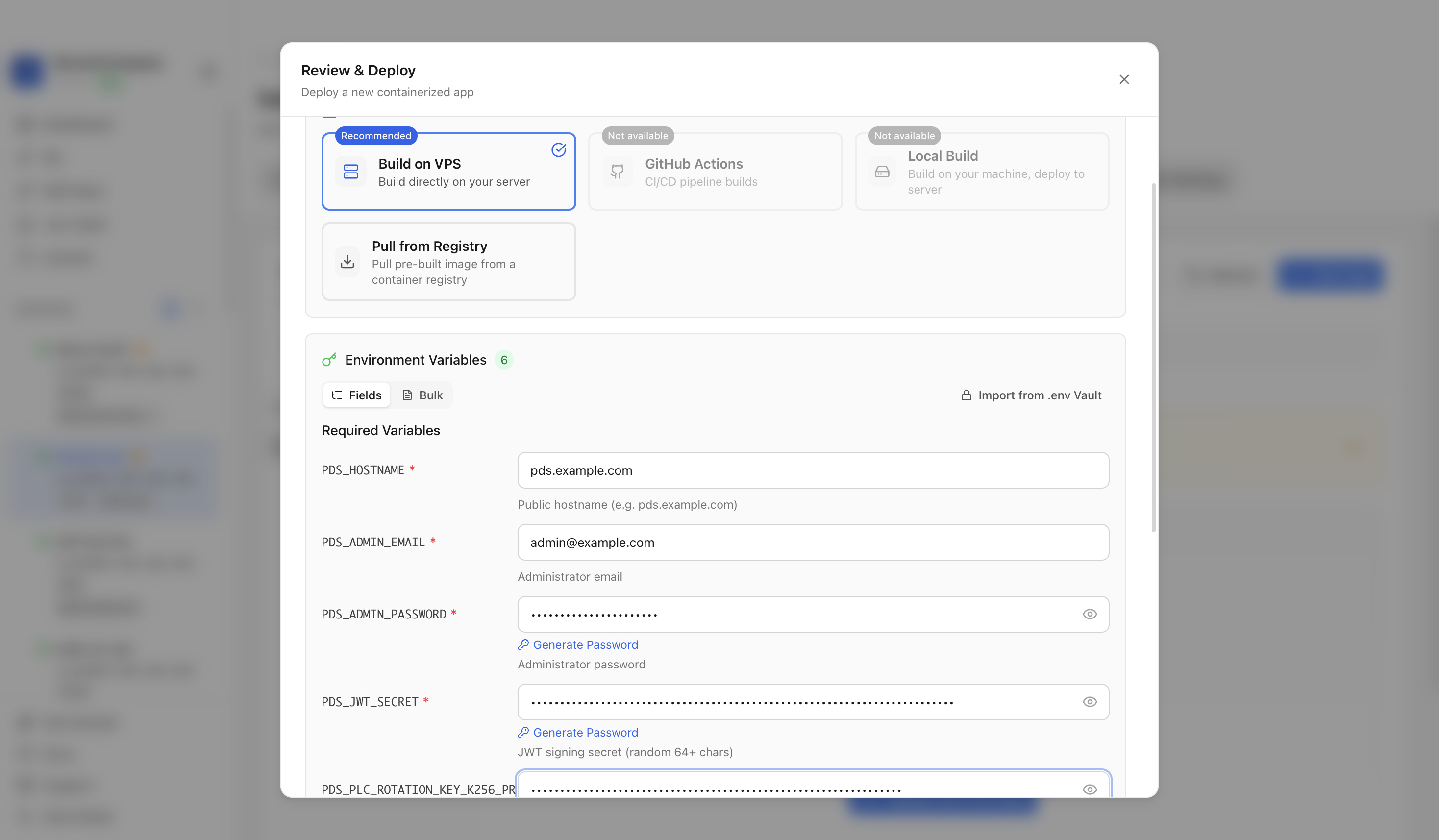Reveal the PLC rotation key value

pyautogui.click(x=1090, y=790)
